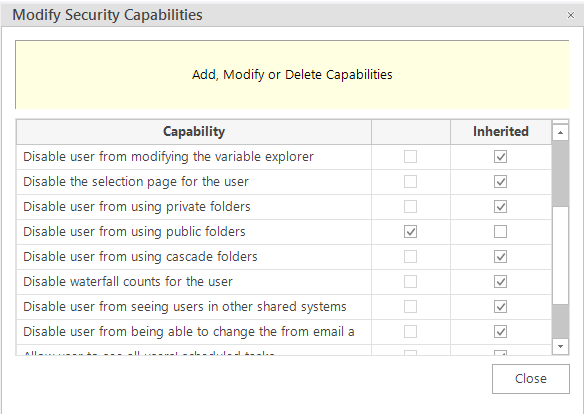The height and width of the screenshot is (414, 584).
Task: Click the Close button
Action: pos(531,379)
